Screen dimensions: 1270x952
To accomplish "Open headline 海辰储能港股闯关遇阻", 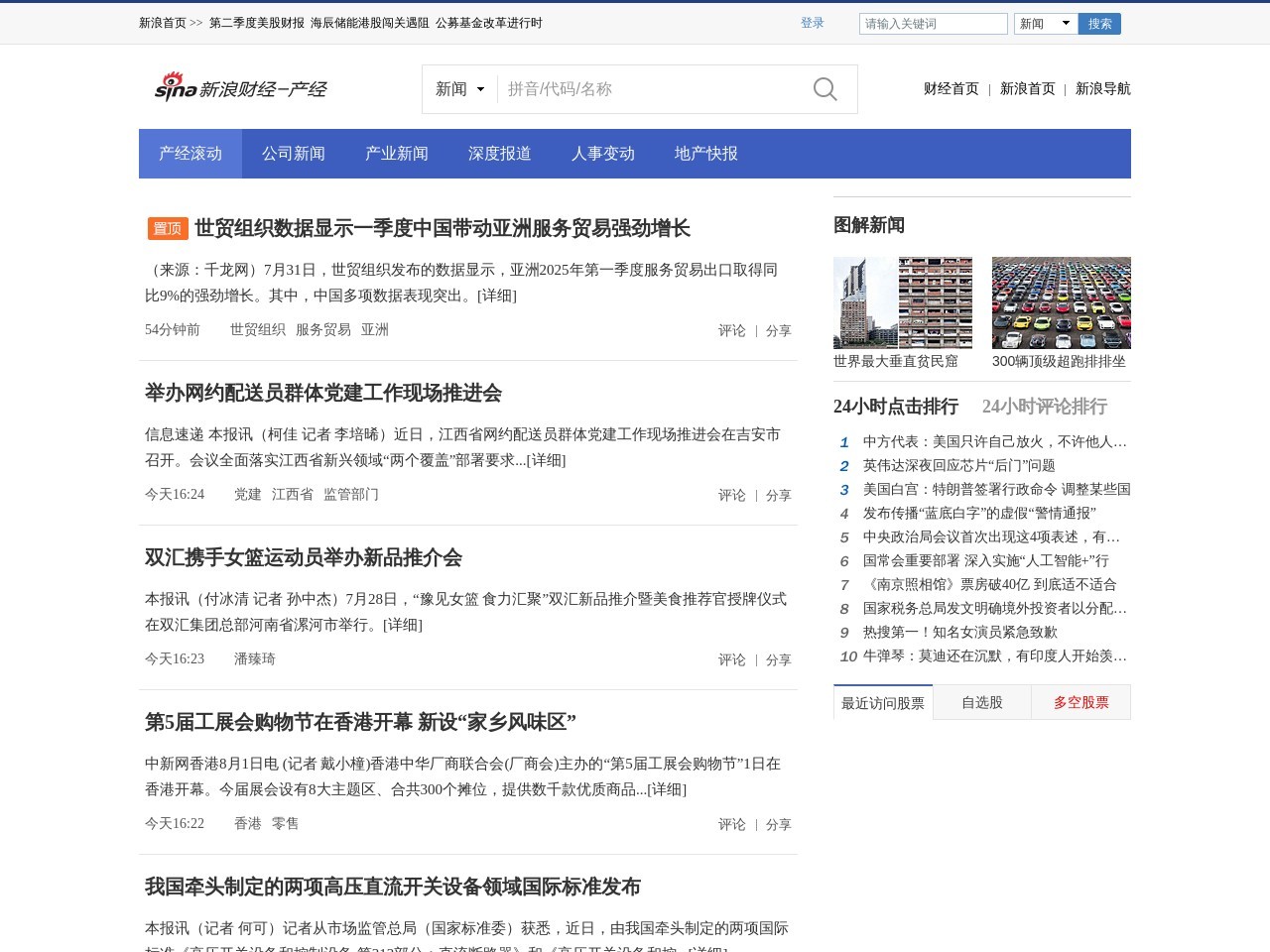I will [x=370, y=23].
